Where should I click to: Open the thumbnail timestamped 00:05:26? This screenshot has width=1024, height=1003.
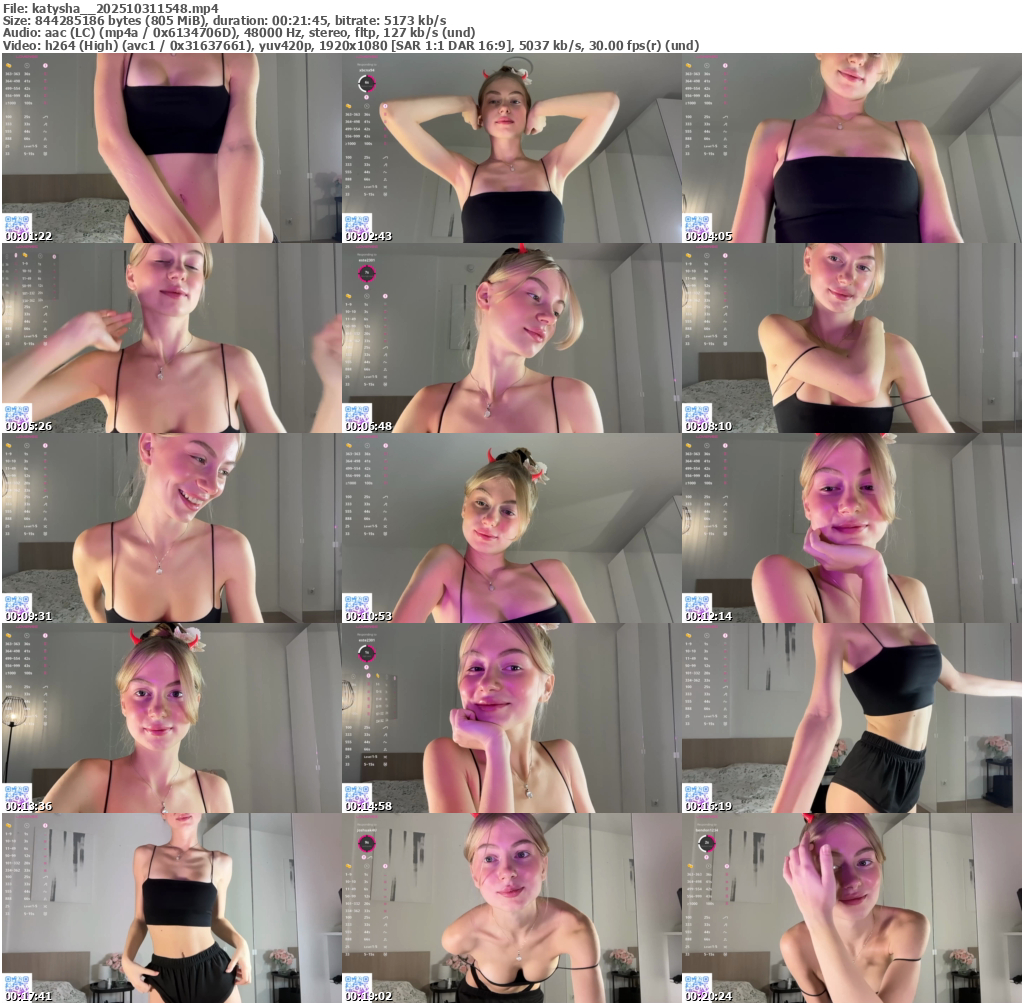tap(171, 338)
